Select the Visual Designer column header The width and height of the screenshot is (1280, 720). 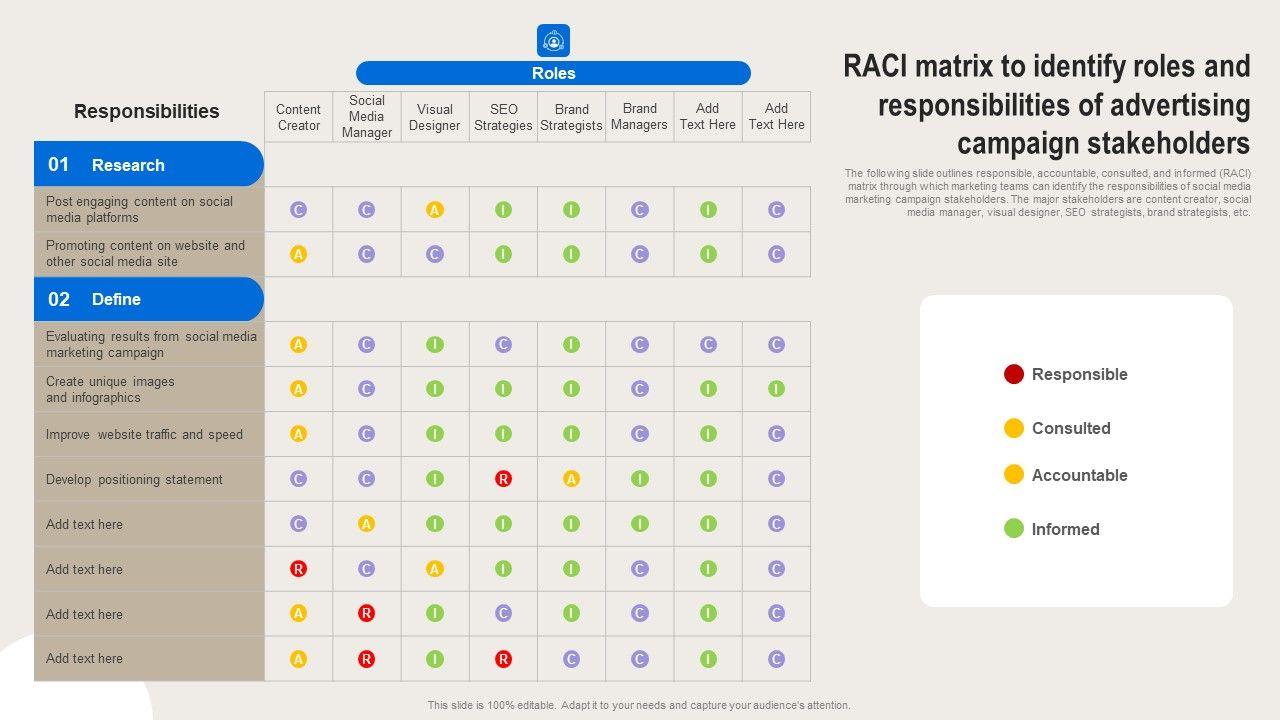click(435, 117)
